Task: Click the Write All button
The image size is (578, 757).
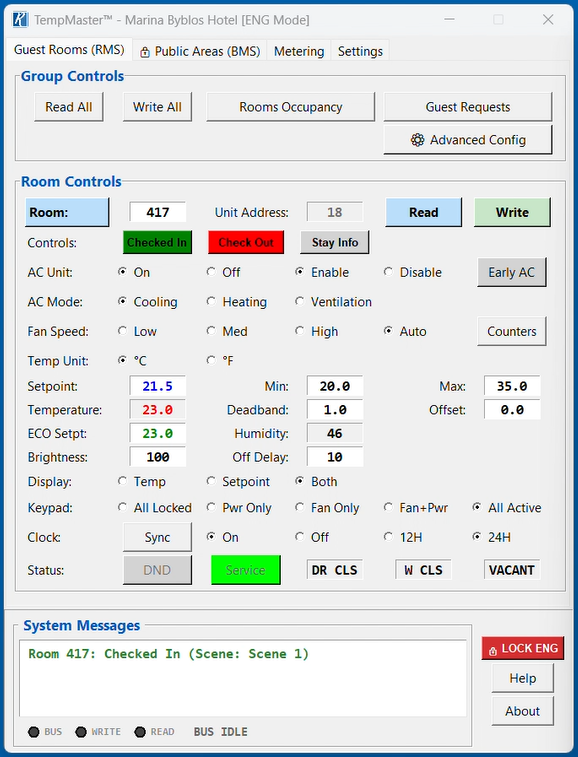Action: (157, 107)
